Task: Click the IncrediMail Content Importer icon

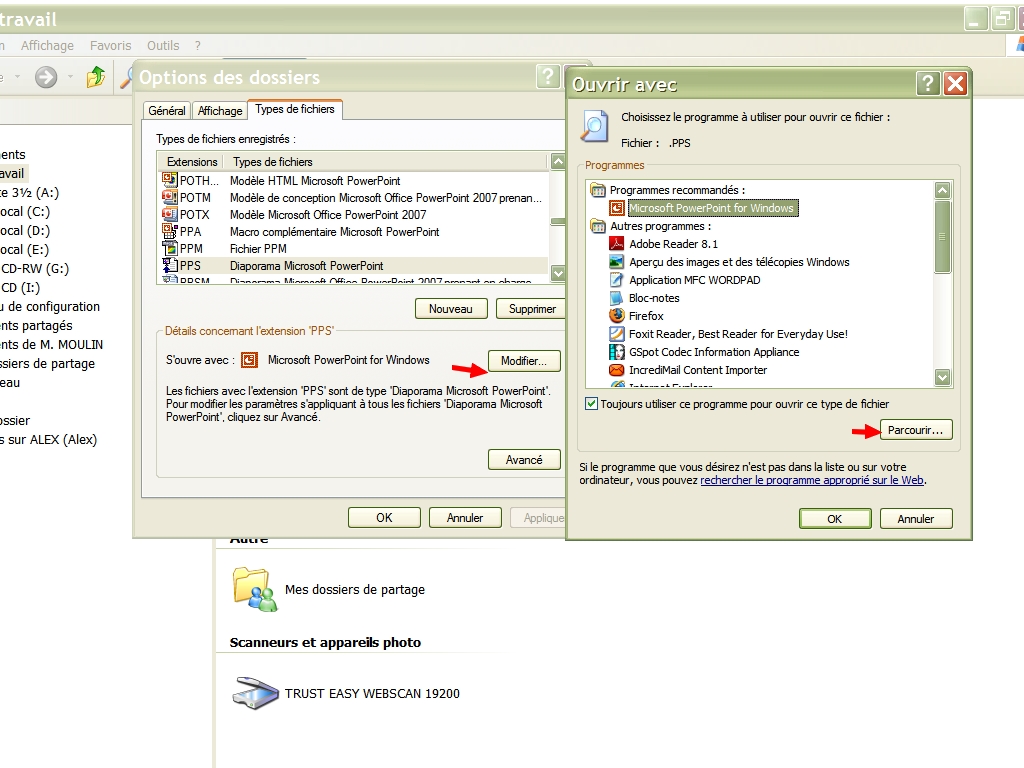Action: click(x=618, y=370)
